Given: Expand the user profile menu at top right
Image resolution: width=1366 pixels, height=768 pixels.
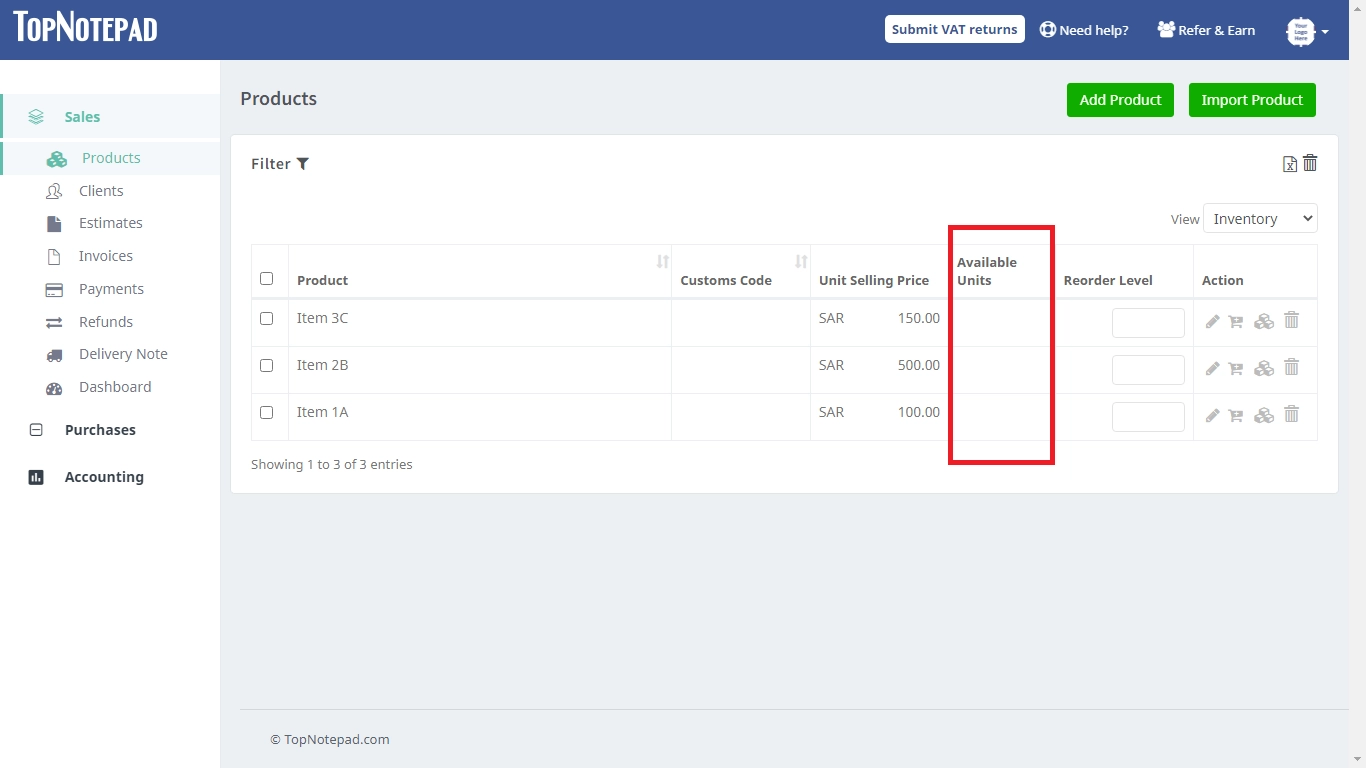Looking at the screenshot, I should pos(1306,31).
